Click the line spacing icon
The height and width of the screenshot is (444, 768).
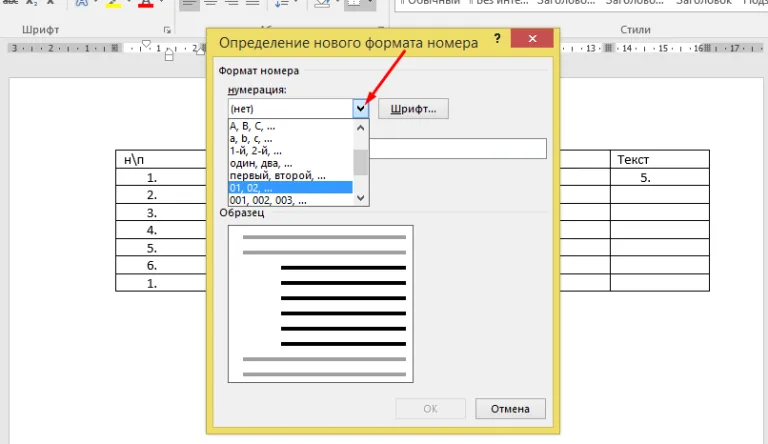pyautogui.click(x=281, y=4)
